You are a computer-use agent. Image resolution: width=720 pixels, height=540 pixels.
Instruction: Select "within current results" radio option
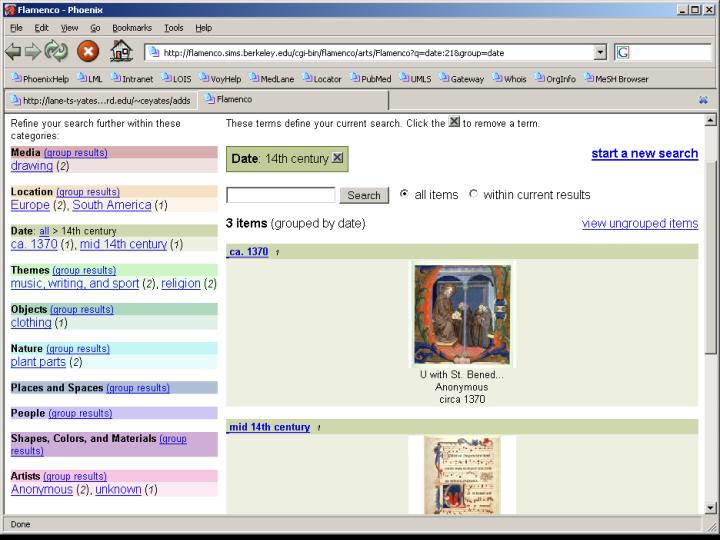pos(473,195)
